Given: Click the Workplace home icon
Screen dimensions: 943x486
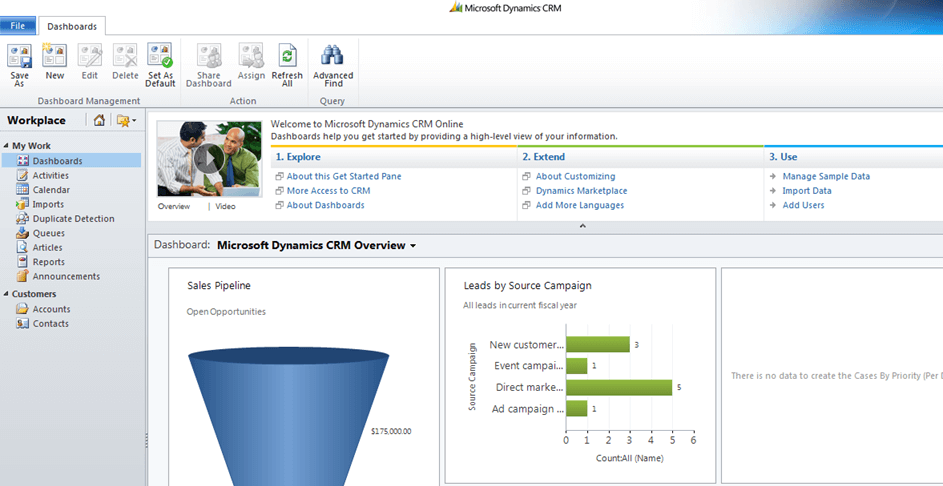Looking at the screenshot, I should click(99, 120).
